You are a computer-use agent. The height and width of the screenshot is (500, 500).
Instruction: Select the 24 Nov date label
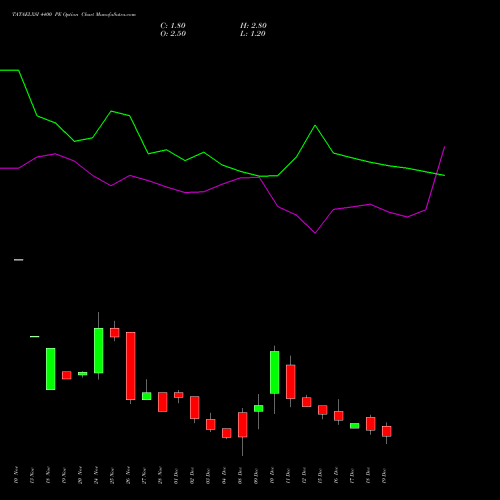coord(96,475)
